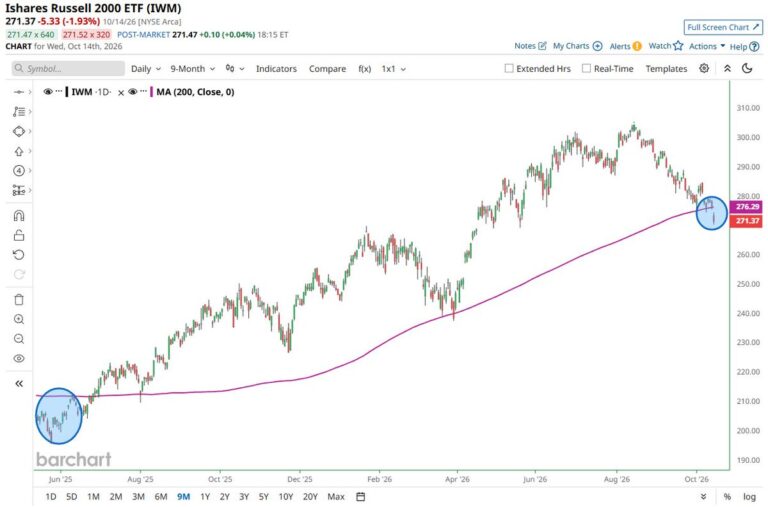Viewport: 768px width, 507px height.
Task: Open the Actions dropdown menu
Action: 707,46
